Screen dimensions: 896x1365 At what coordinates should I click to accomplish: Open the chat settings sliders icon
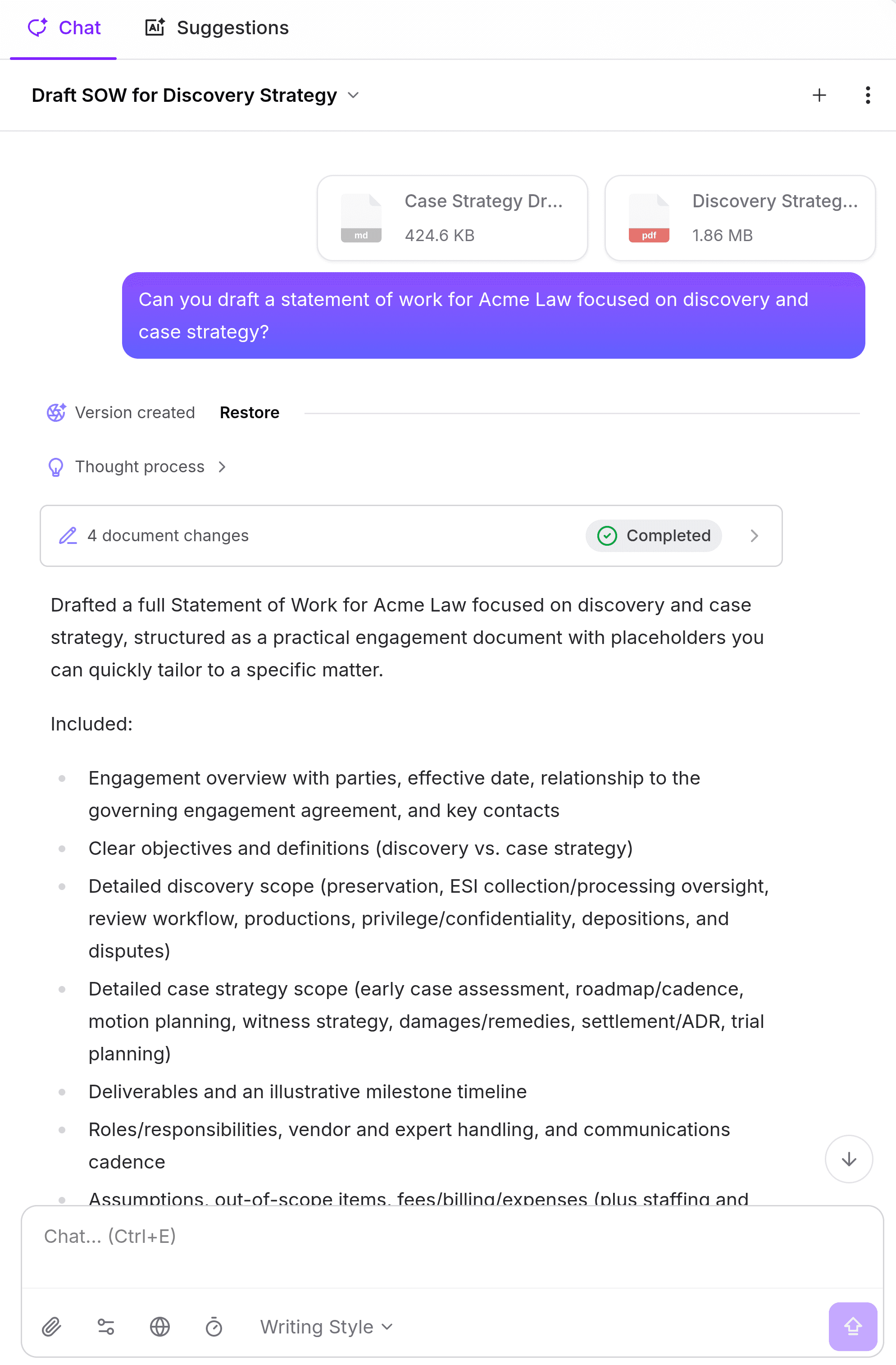(x=106, y=1327)
